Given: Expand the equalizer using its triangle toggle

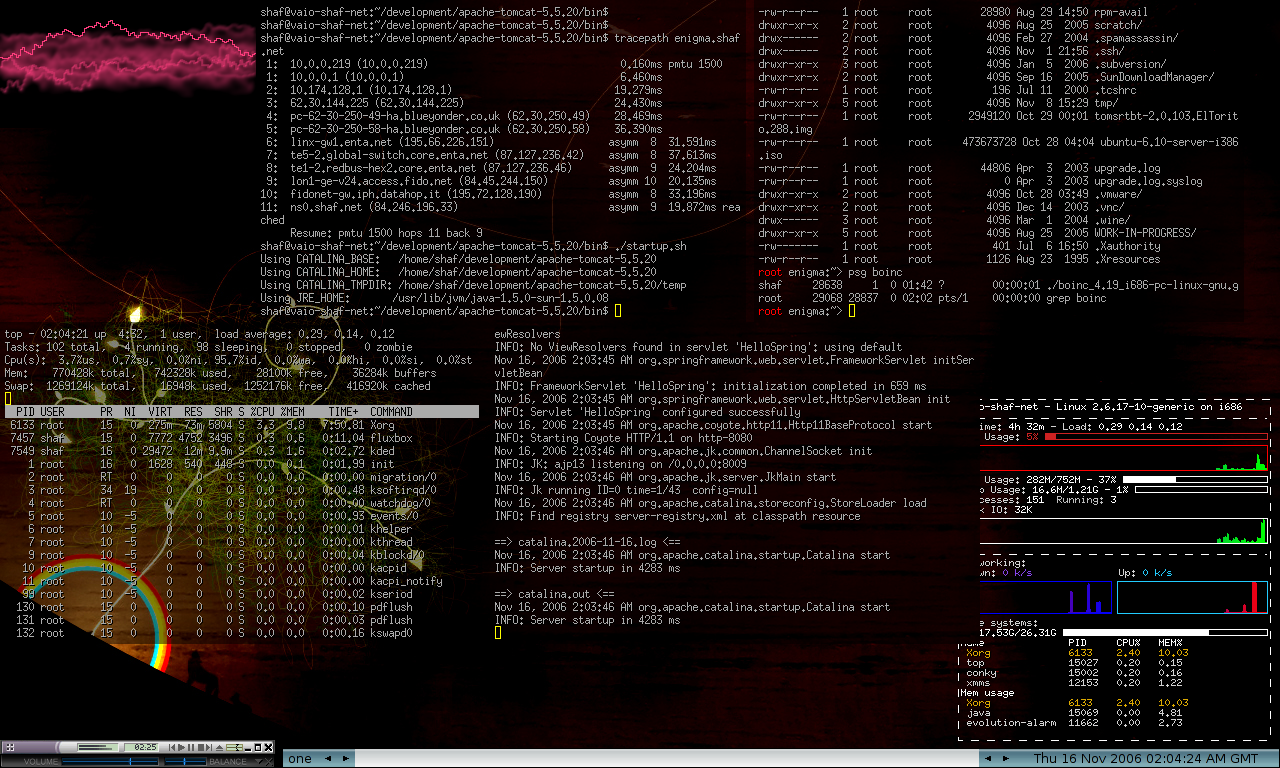Looking at the screenshot, I should [259, 761].
